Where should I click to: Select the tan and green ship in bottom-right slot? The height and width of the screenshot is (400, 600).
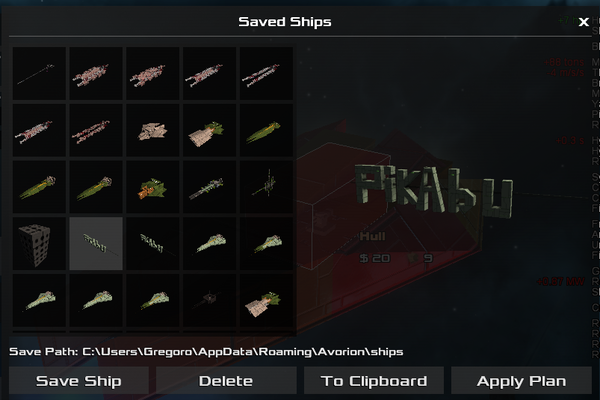pyautogui.click(x=266, y=300)
